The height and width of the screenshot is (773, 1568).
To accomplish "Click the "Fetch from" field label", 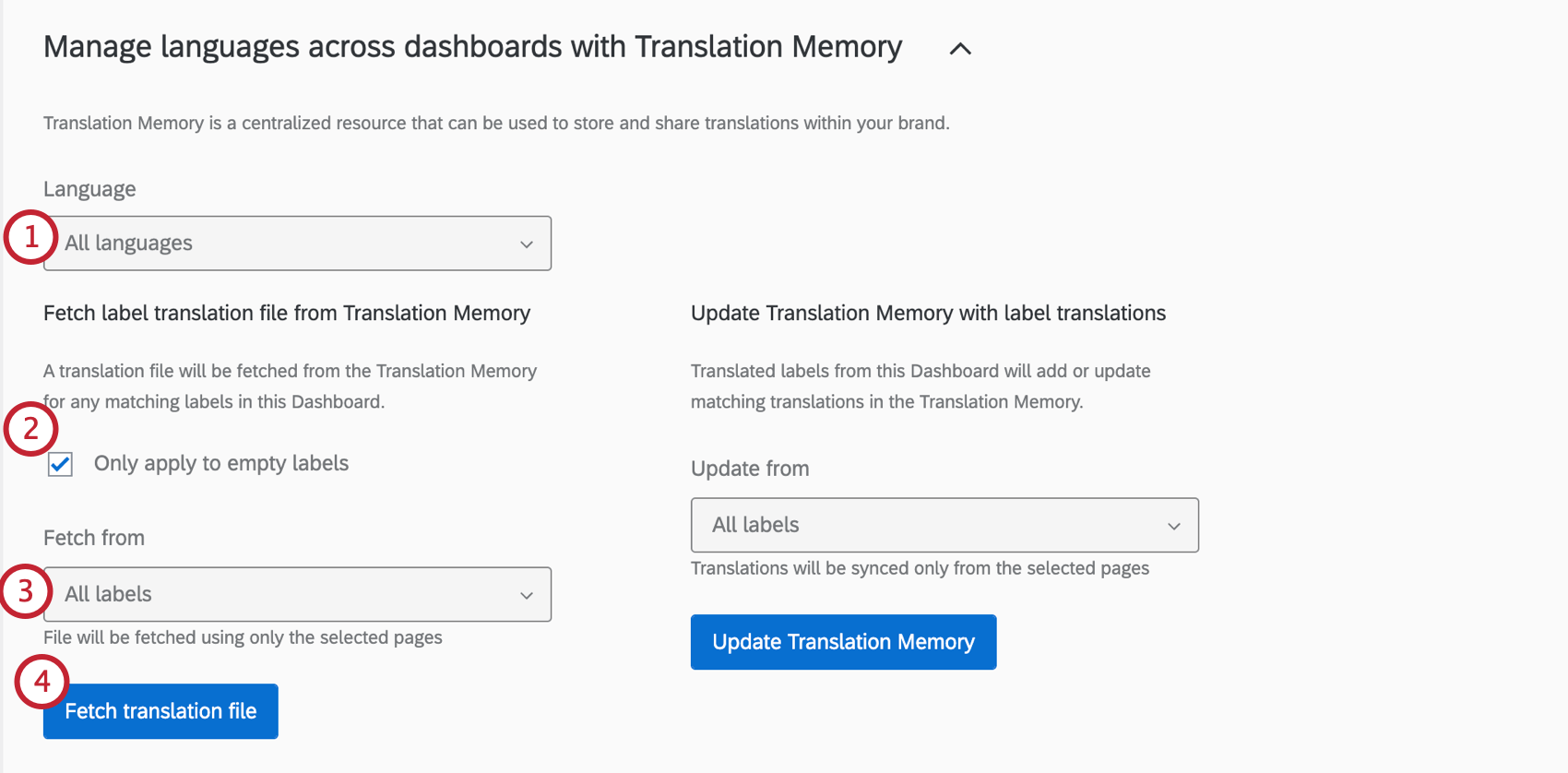I will 94,538.
